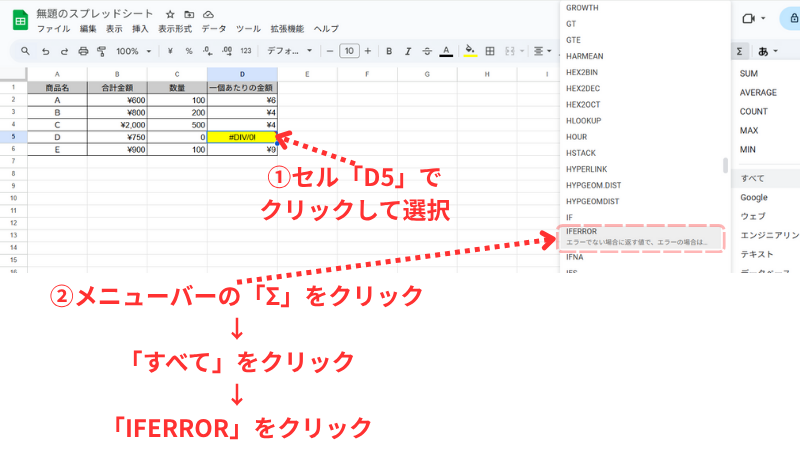Open the データ menu
The width and height of the screenshot is (800, 450).
(x=214, y=29)
